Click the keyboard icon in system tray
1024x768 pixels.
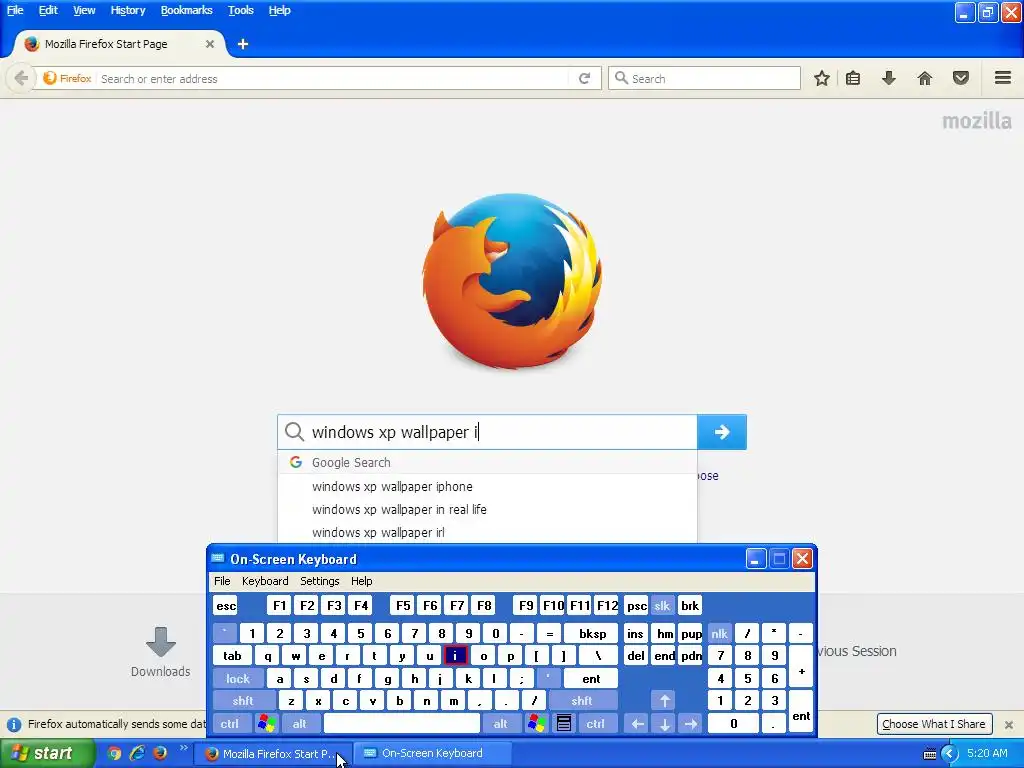[930, 754]
